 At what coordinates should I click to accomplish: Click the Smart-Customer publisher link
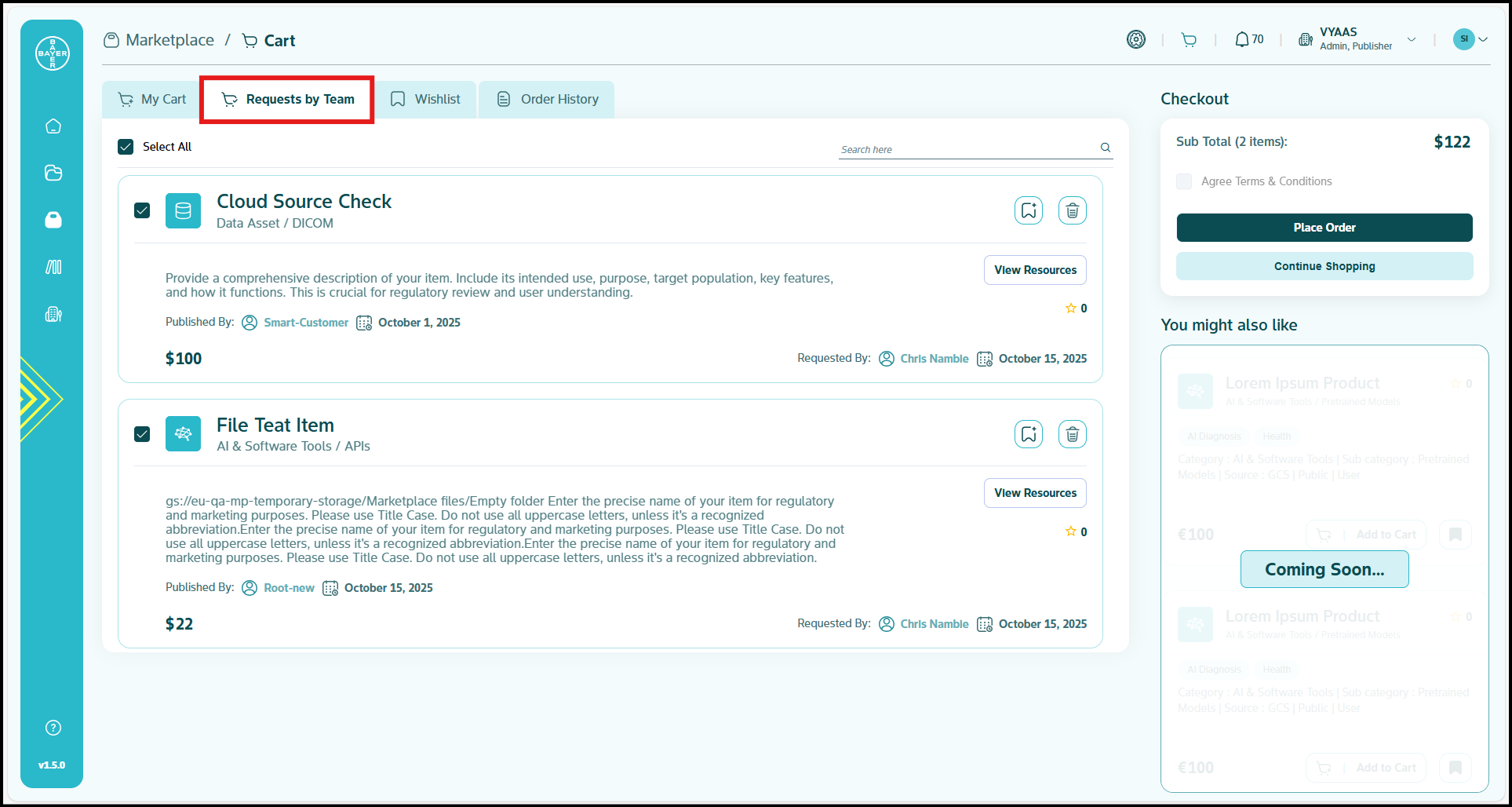(x=306, y=323)
